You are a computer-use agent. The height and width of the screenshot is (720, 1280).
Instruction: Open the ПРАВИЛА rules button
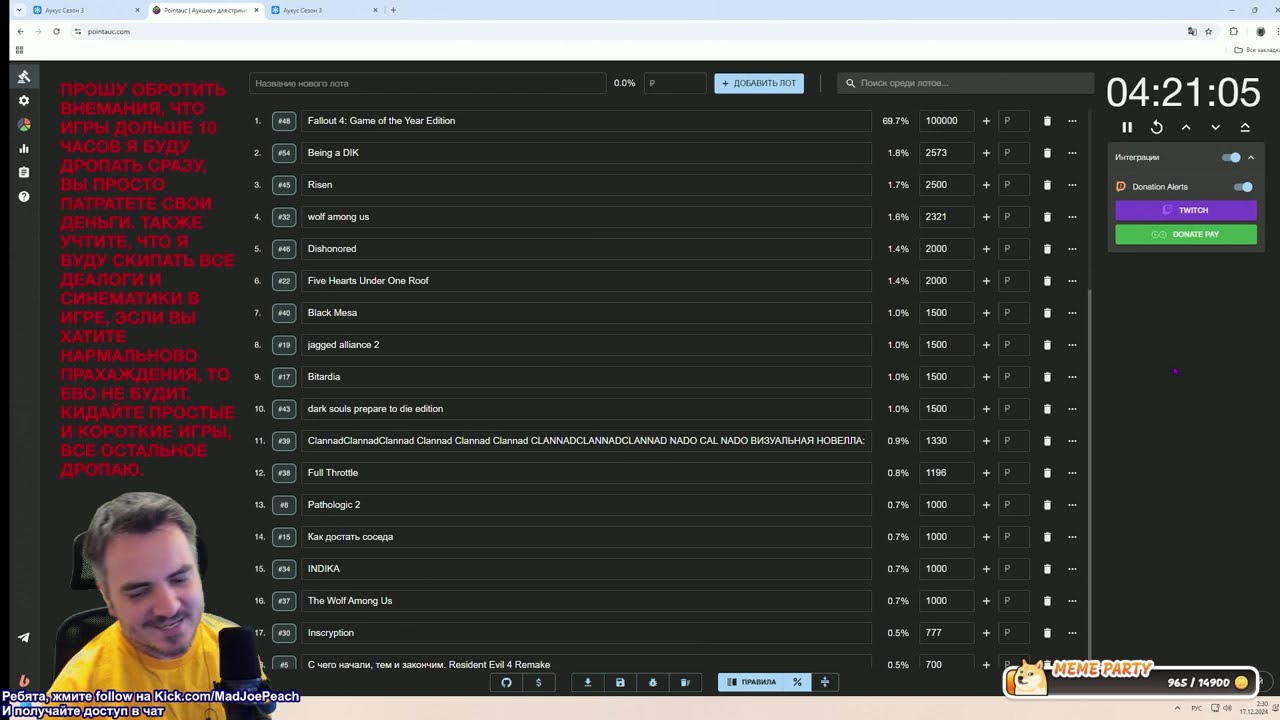pyautogui.click(x=752, y=682)
